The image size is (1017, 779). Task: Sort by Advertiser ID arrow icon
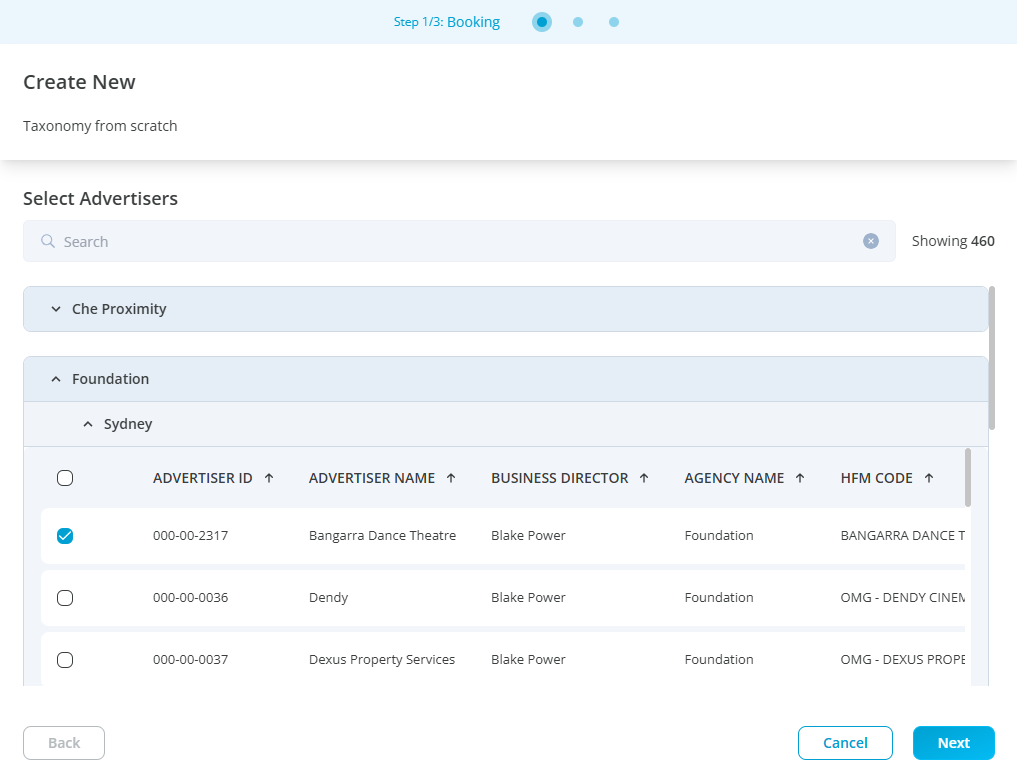pyautogui.click(x=269, y=478)
